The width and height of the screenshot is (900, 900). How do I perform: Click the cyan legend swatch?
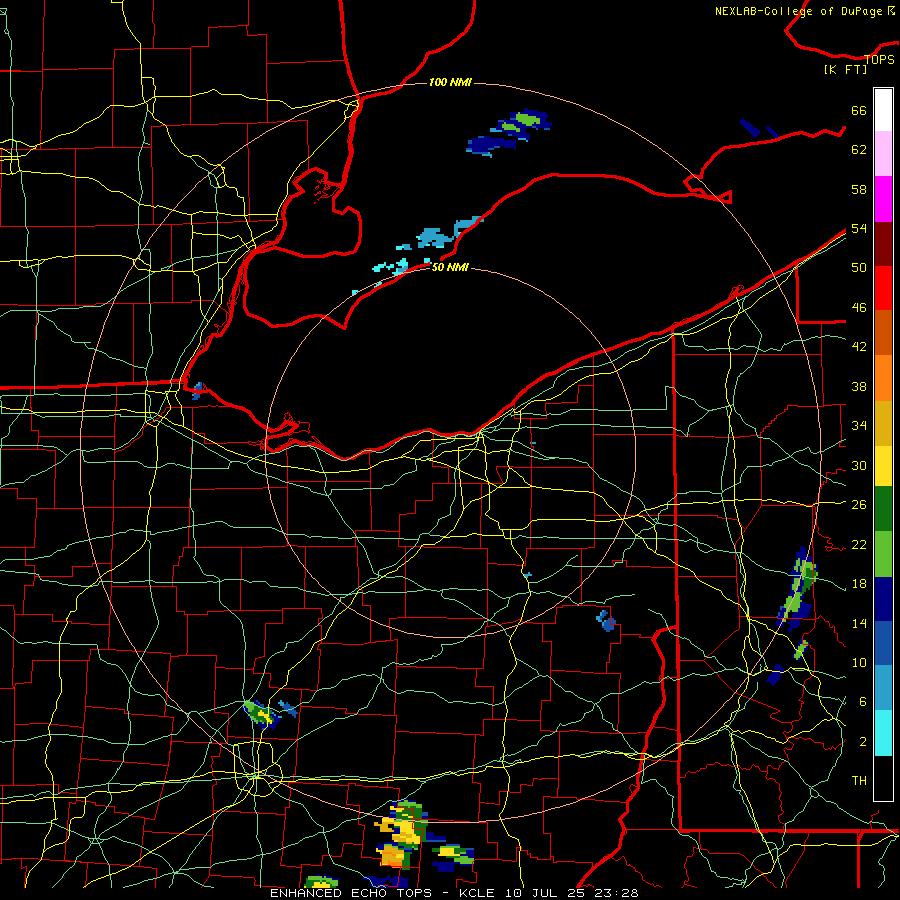tap(883, 733)
